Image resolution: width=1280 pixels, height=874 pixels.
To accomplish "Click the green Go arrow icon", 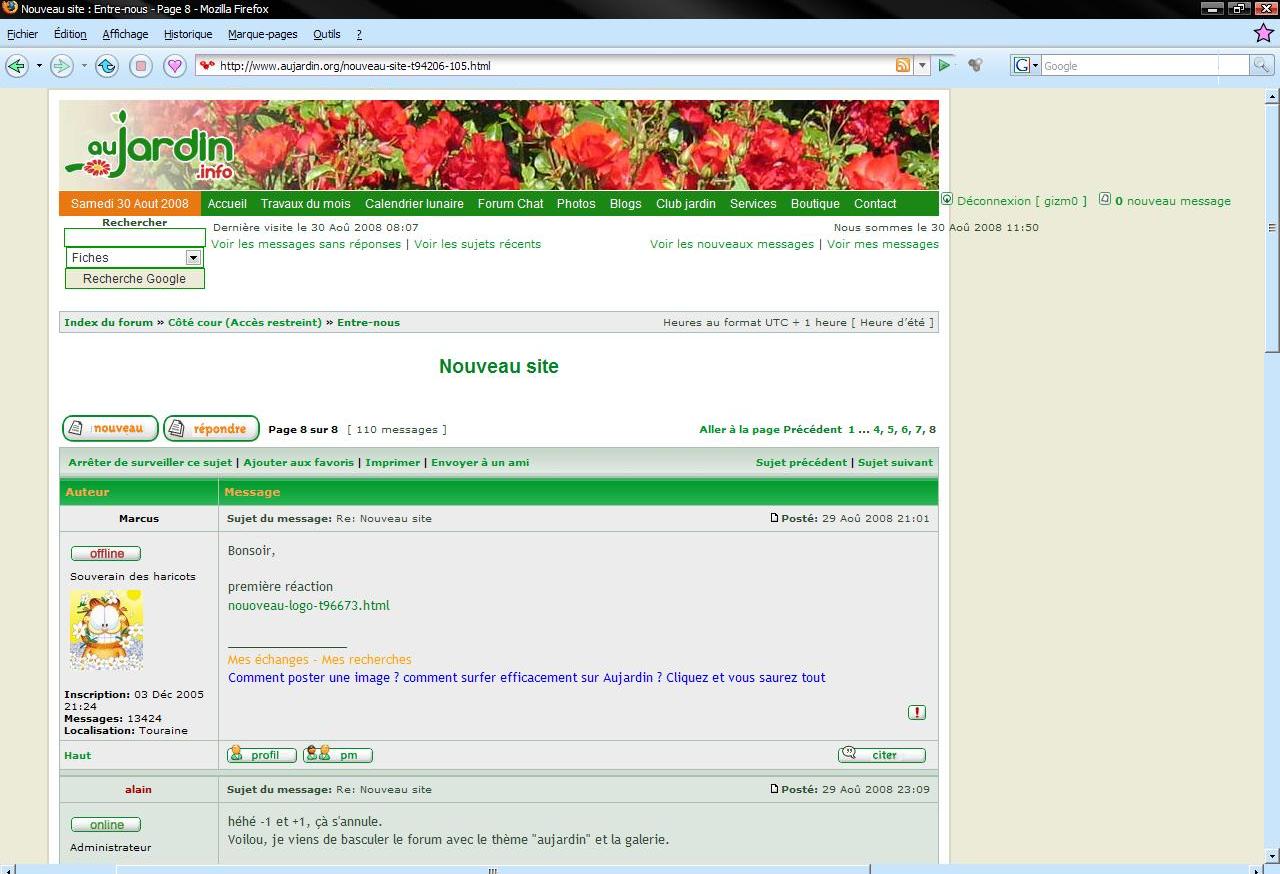I will (x=943, y=66).
